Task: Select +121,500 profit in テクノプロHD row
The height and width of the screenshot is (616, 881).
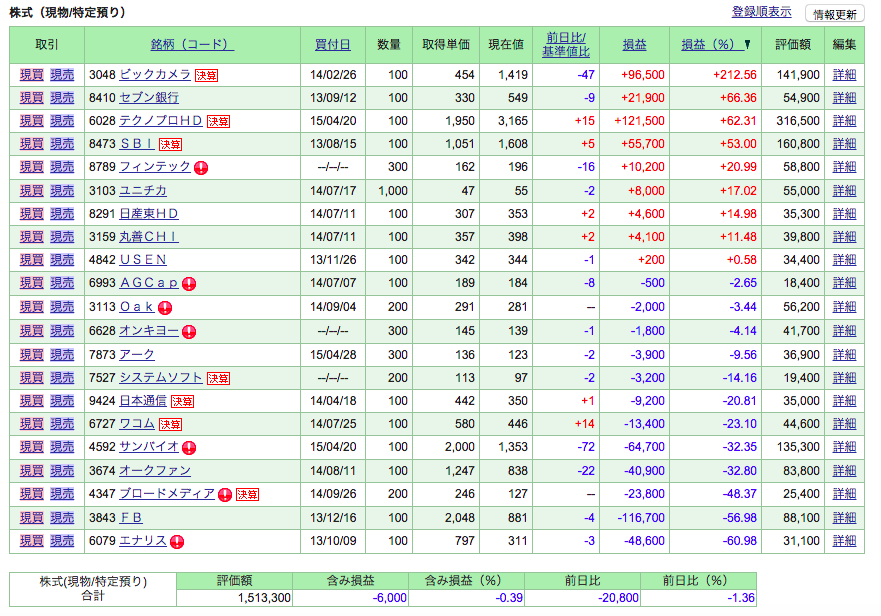Action: click(x=639, y=121)
